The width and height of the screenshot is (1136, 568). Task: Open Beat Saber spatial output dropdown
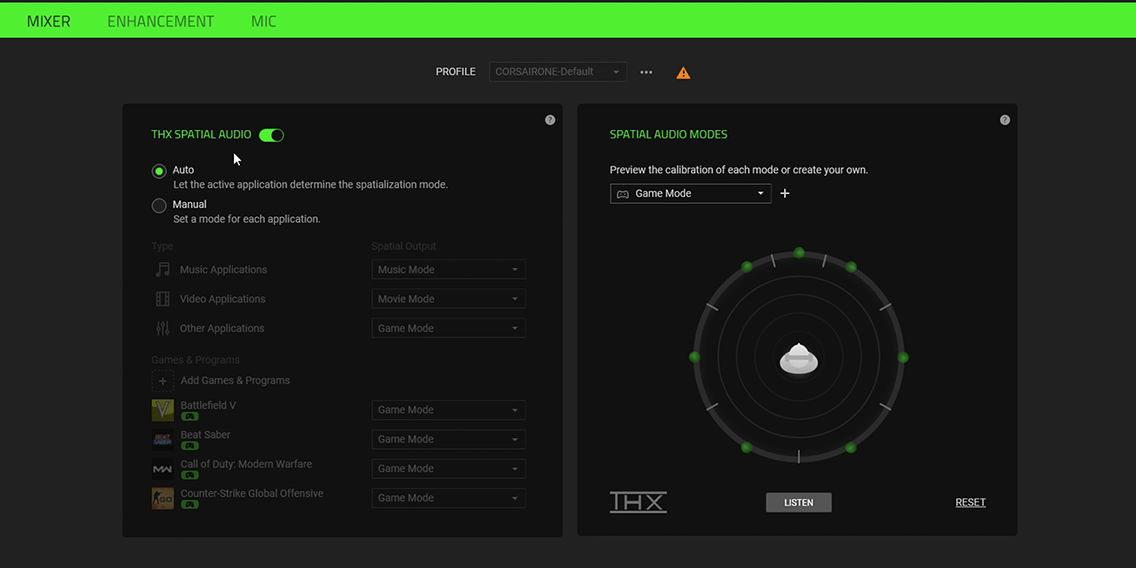point(448,439)
